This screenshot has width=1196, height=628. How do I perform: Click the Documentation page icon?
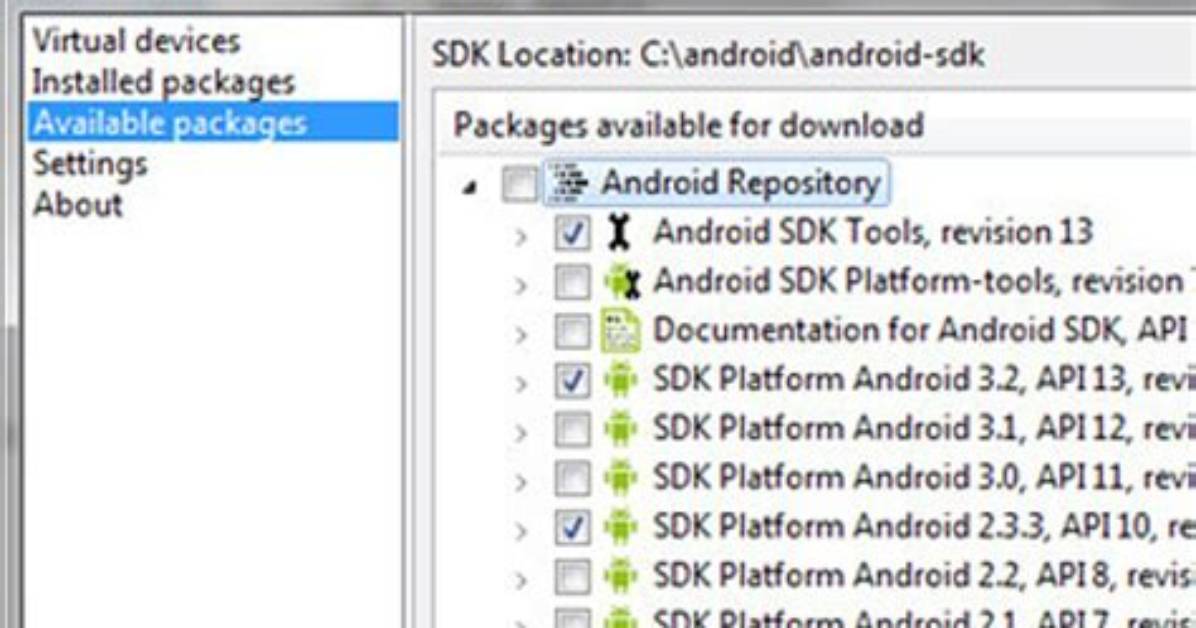point(621,330)
